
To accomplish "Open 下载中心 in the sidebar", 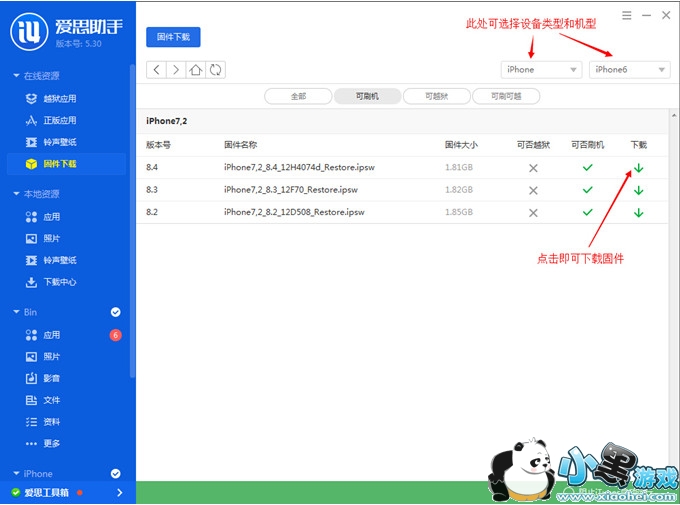I will click(59, 282).
